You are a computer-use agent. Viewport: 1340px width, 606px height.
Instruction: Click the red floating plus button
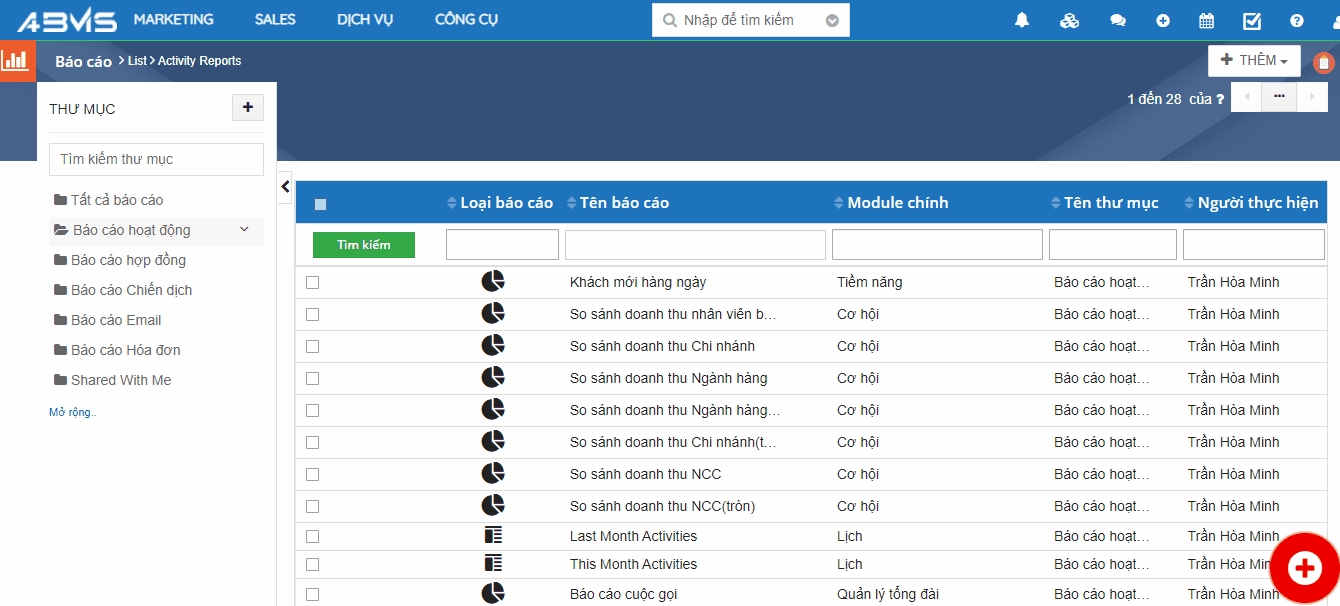(1304, 568)
